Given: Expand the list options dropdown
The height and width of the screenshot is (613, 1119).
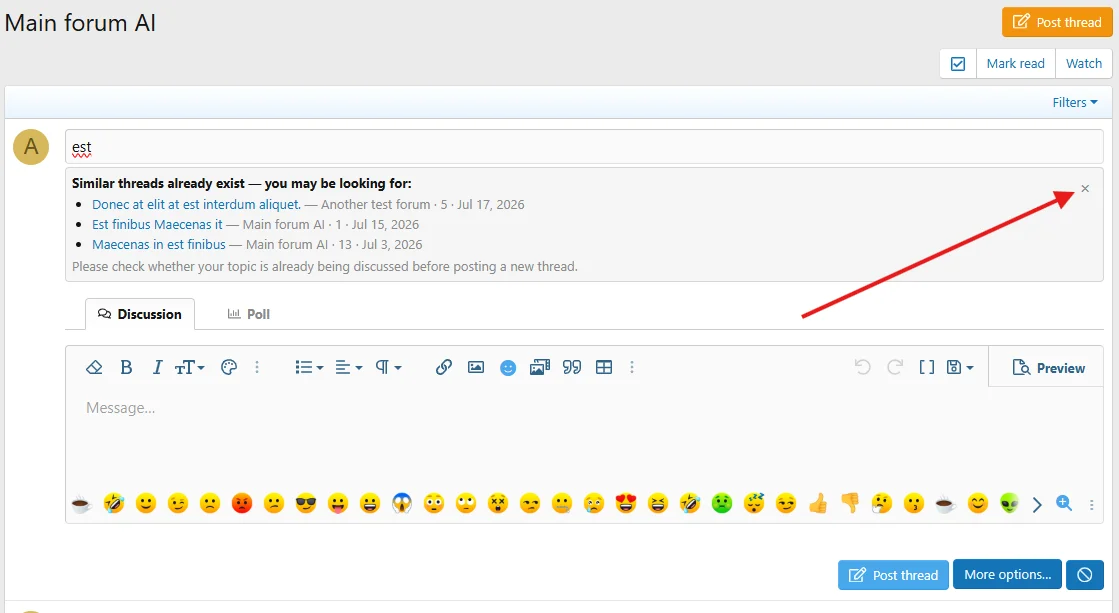Looking at the screenshot, I should (309, 368).
